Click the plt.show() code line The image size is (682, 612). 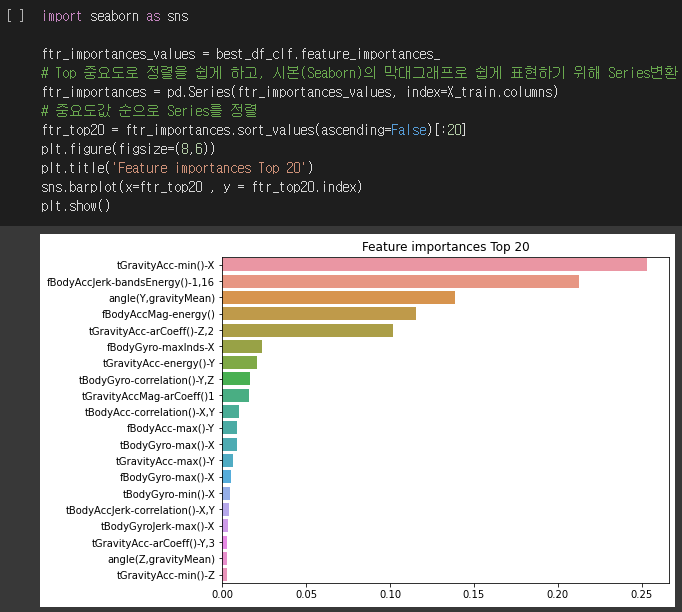click(x=76, y=206)
